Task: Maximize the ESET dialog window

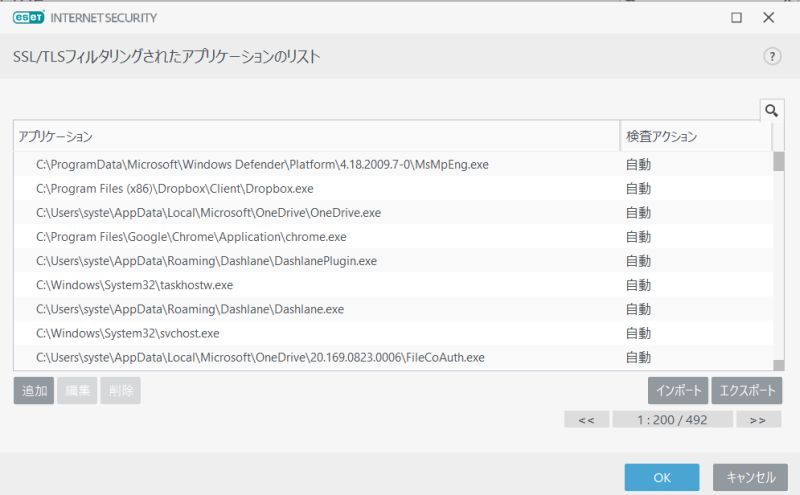Action: tap(736, 18)
